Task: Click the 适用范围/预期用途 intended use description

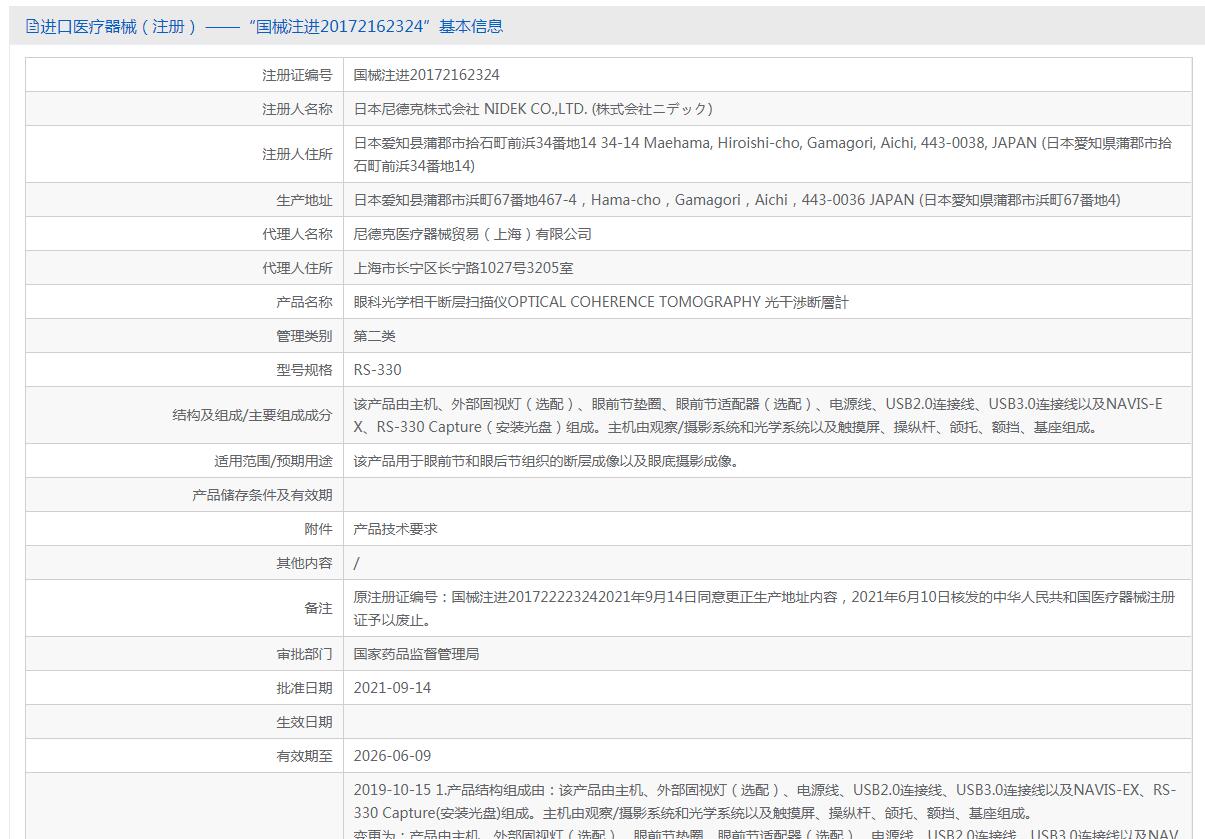Action: pyautogui.click(x=546, y=461)
